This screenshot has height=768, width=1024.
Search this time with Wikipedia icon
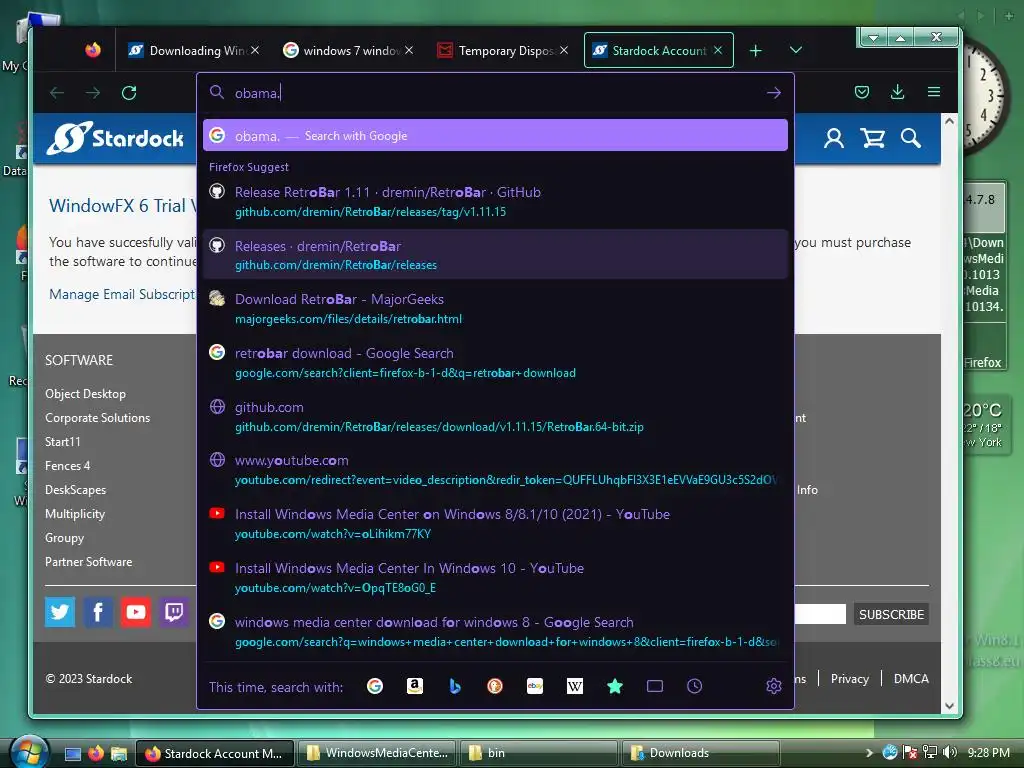[x=575, y=686]
